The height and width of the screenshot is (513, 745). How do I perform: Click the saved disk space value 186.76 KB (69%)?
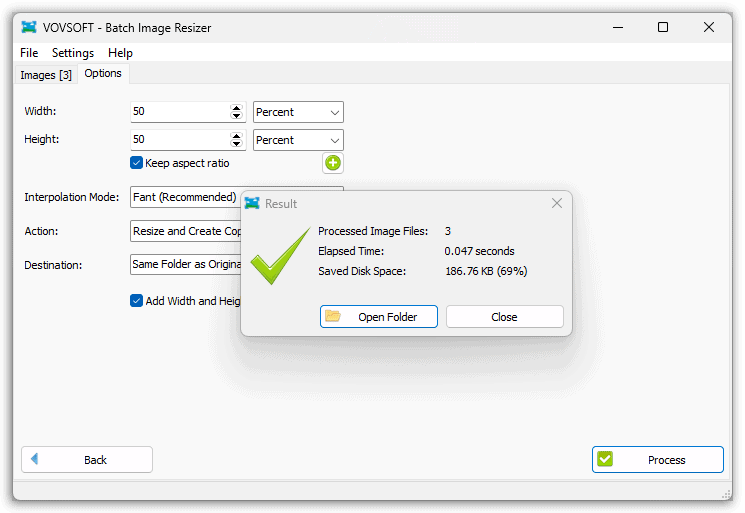point(486,271)
